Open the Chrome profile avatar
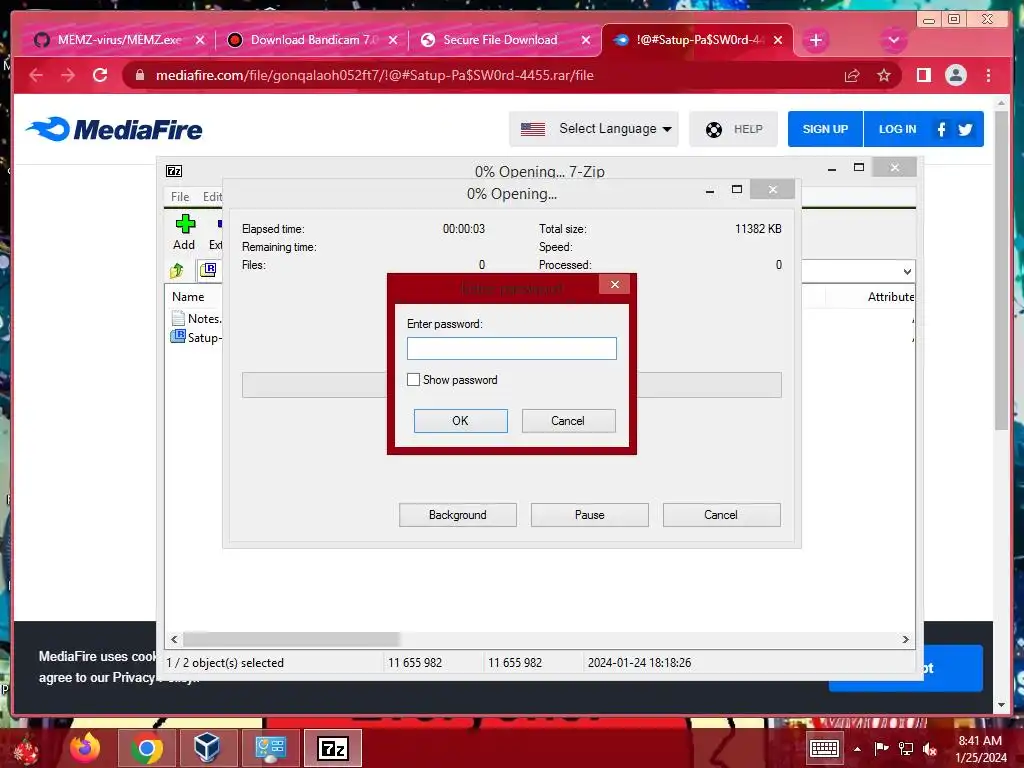This screenshot has width=1024, height=768. coord(955,75)
